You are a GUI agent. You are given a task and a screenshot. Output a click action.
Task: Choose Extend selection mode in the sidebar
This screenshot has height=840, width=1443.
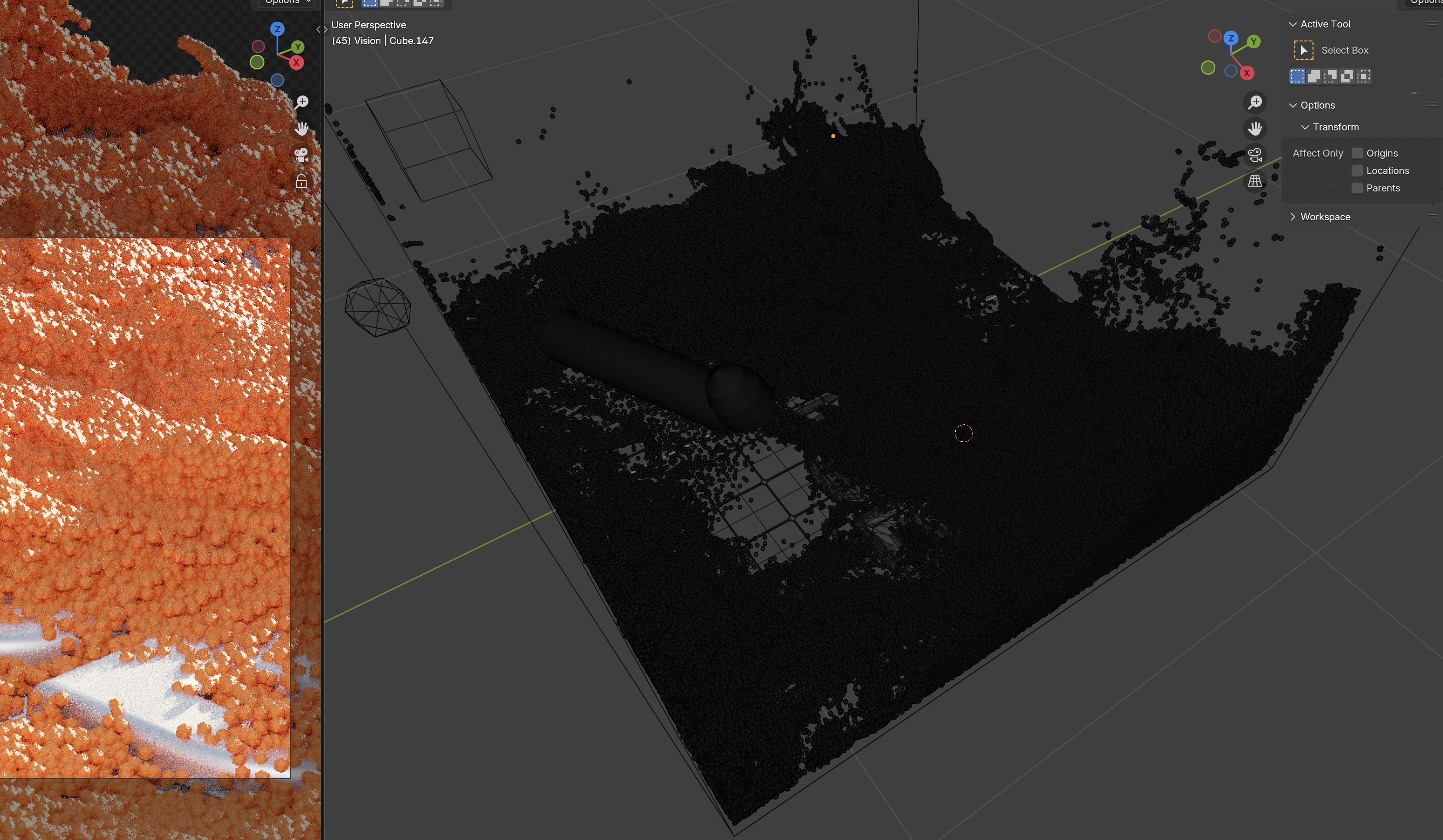pyautogui.click(x=1313, y=76)
